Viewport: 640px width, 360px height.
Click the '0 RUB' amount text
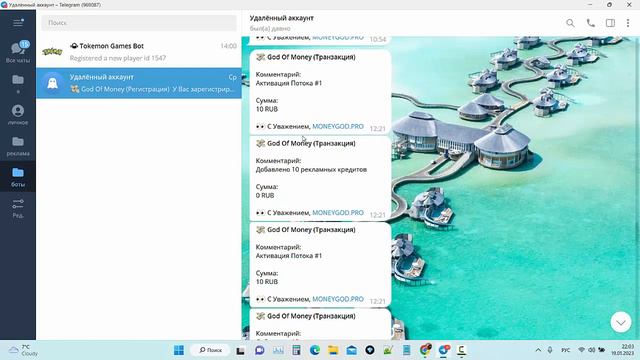pos(265,196)
